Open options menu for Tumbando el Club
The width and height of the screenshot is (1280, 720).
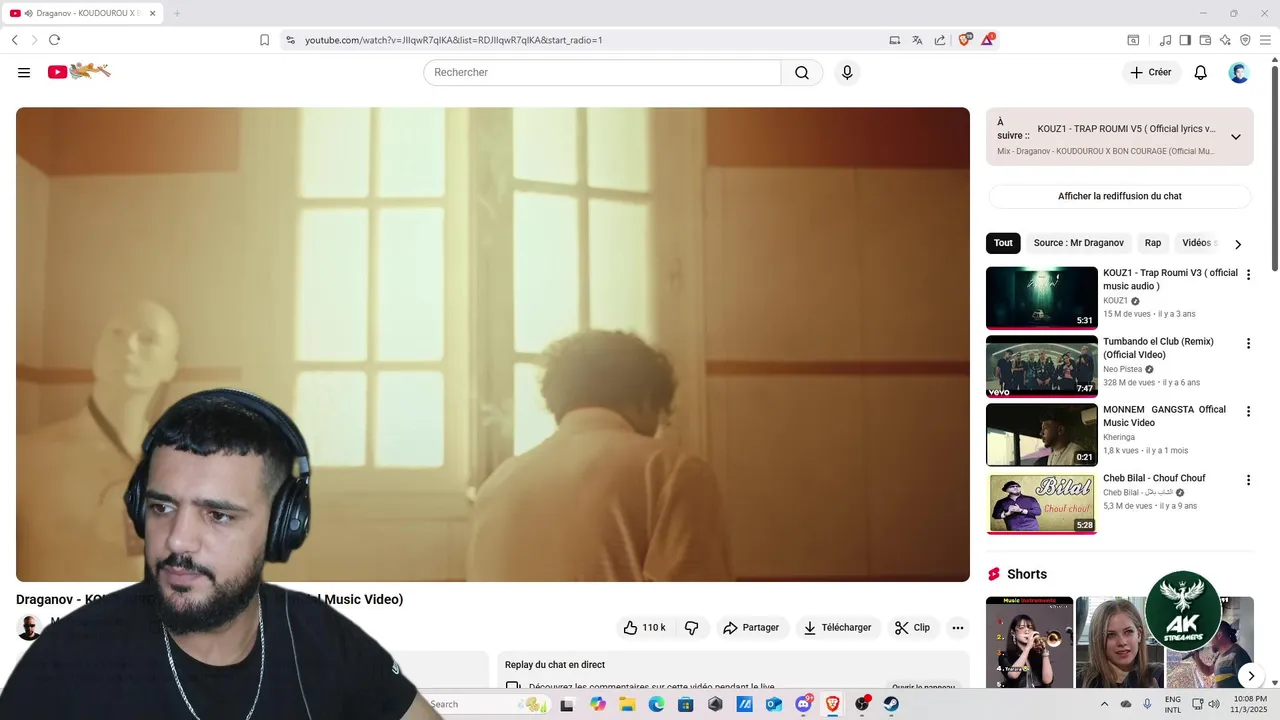click(x=1248, y=344)
